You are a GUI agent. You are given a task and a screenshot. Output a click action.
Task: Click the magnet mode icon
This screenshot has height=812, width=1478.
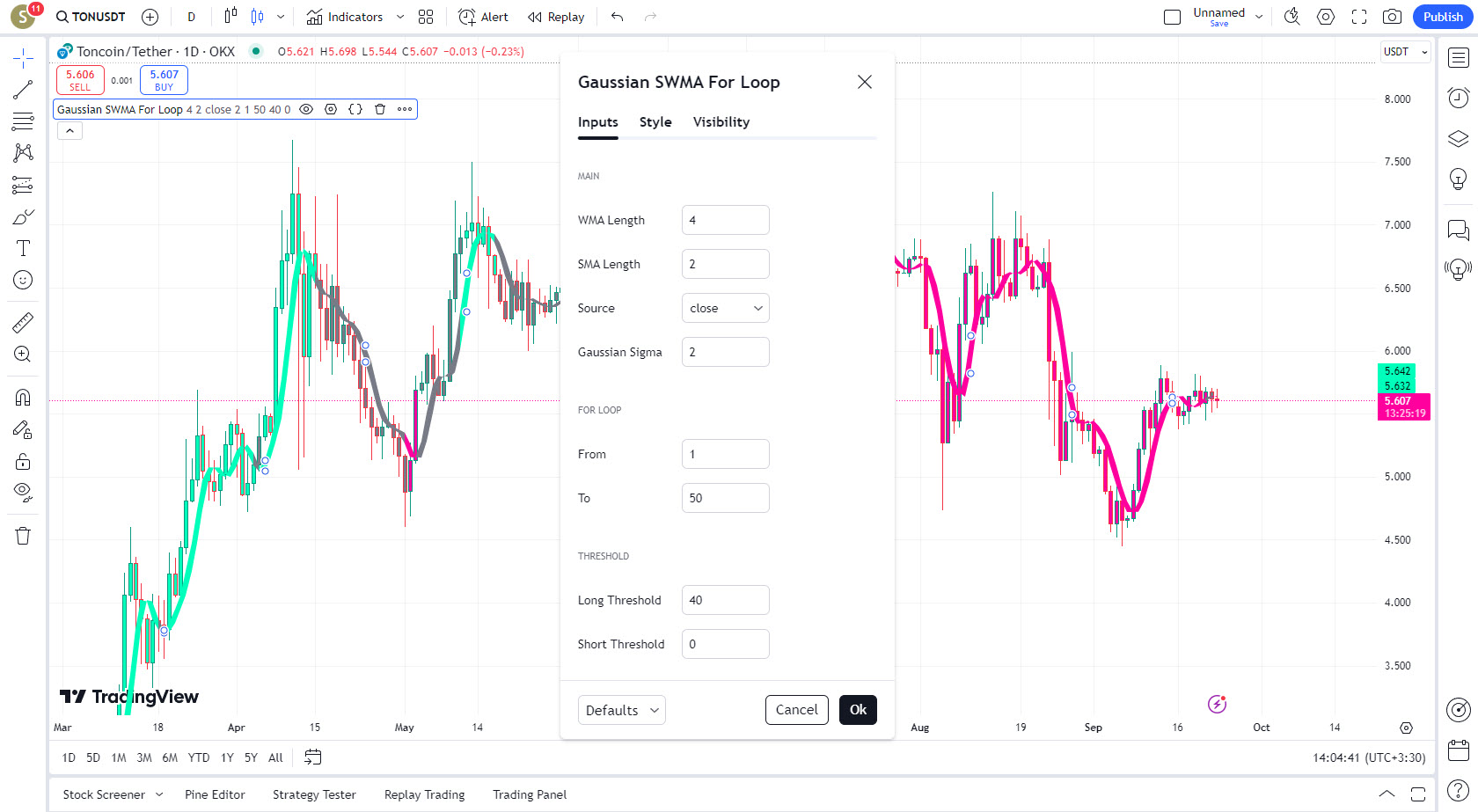tap(23, 398)
